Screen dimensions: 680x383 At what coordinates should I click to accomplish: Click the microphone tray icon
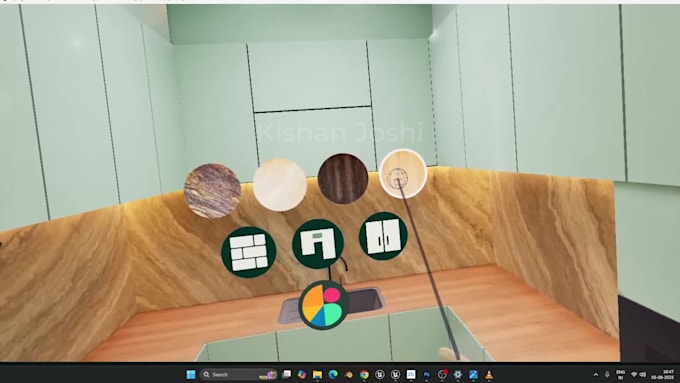click(x=607, y=374)
